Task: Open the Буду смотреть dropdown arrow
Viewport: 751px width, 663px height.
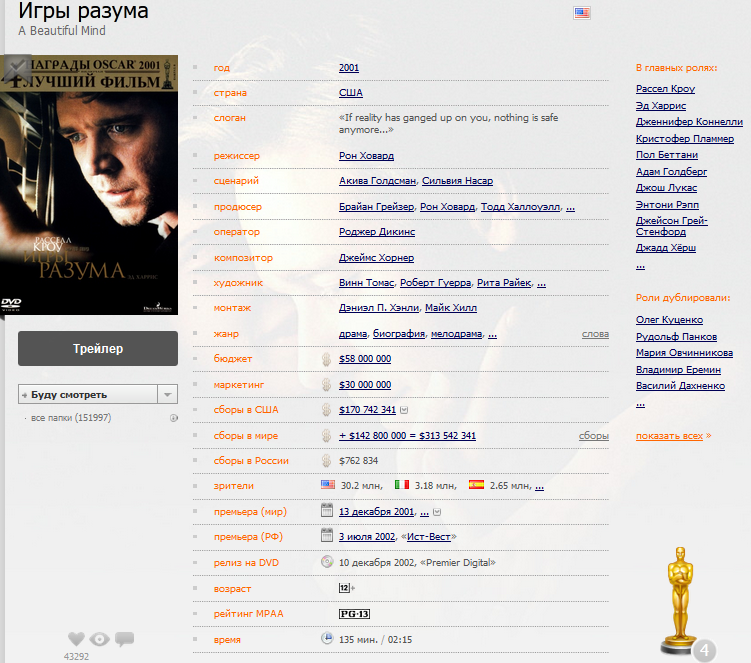Action: 168,395
